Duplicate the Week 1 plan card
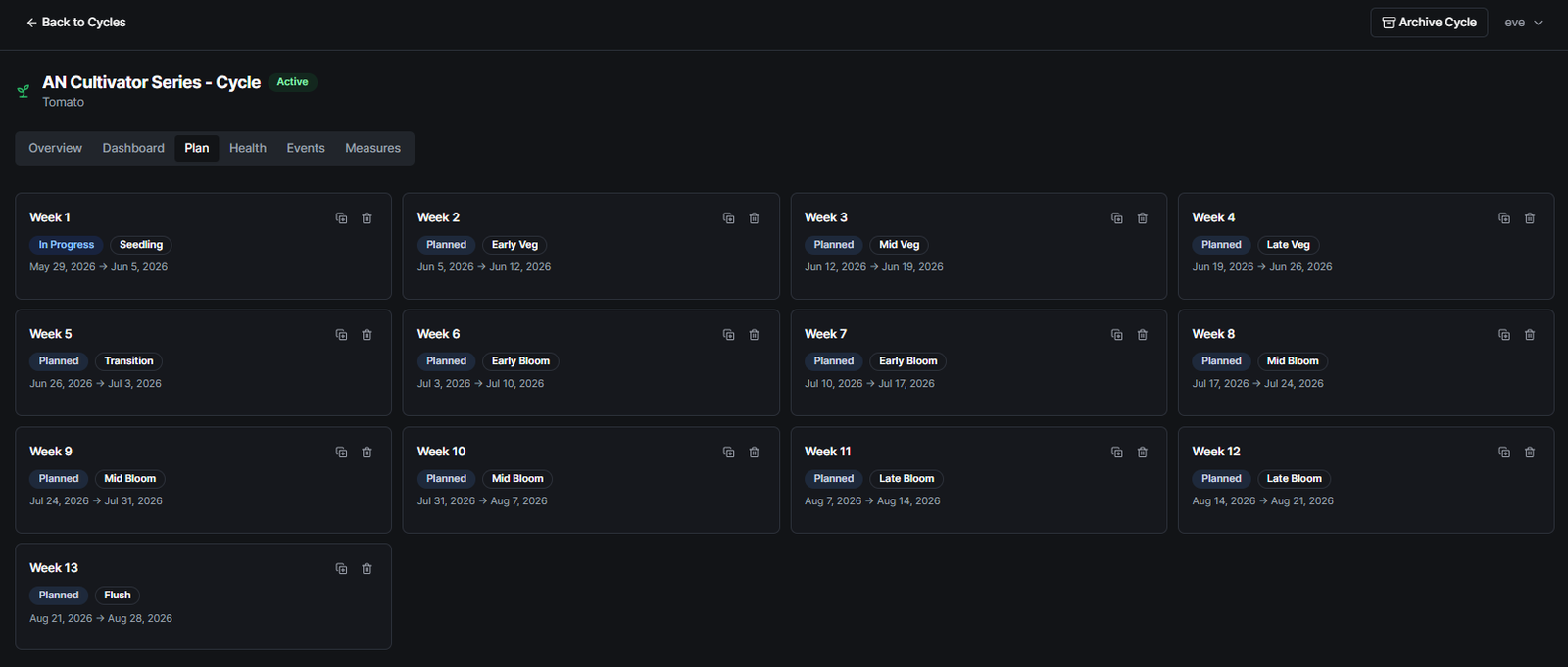Screen dimensions: 1568x667 click(341, 218)
